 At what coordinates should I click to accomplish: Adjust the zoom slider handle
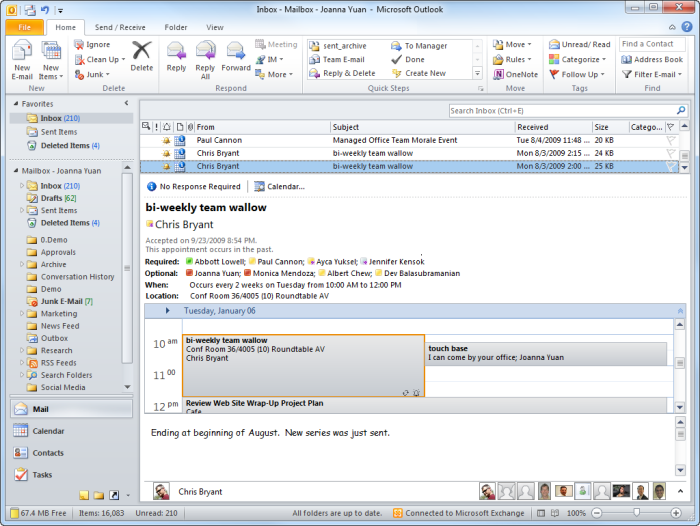(x=637, y=513)
